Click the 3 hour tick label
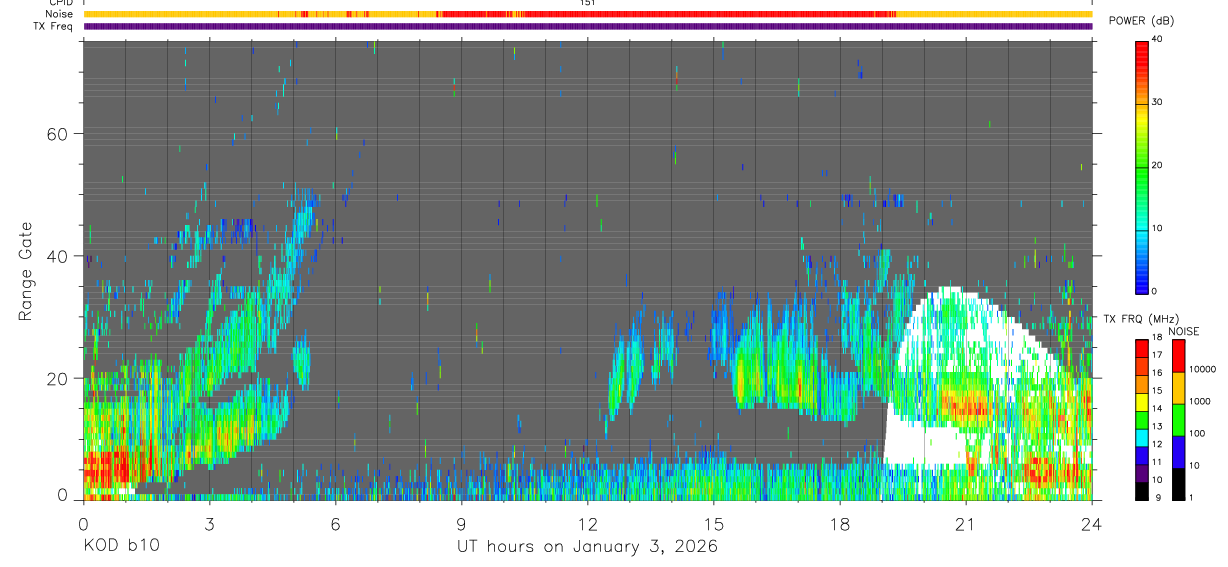The image size is (1228, 567). pyautogui.click(x=210, y=524)
